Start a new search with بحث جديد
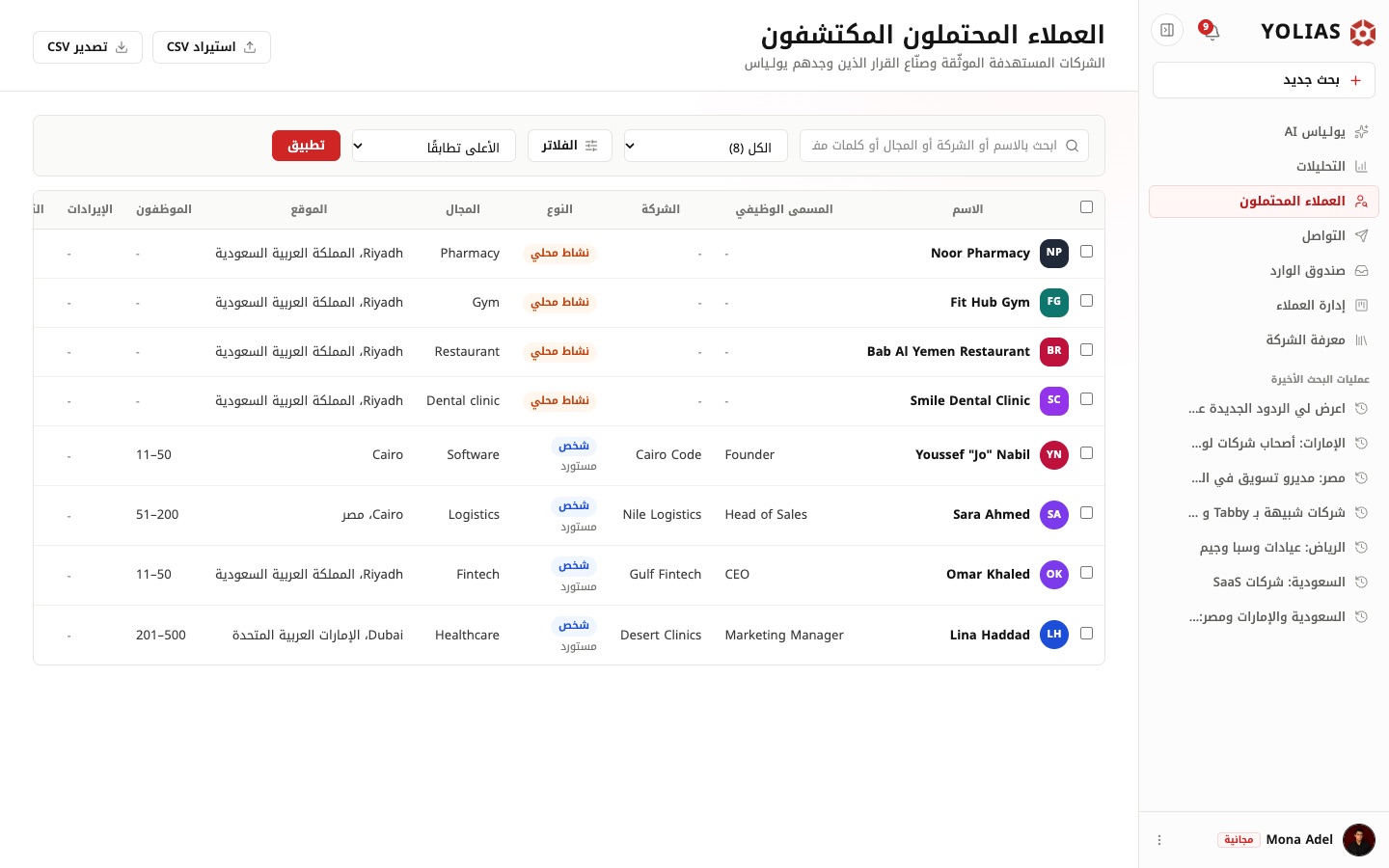 1264,80
